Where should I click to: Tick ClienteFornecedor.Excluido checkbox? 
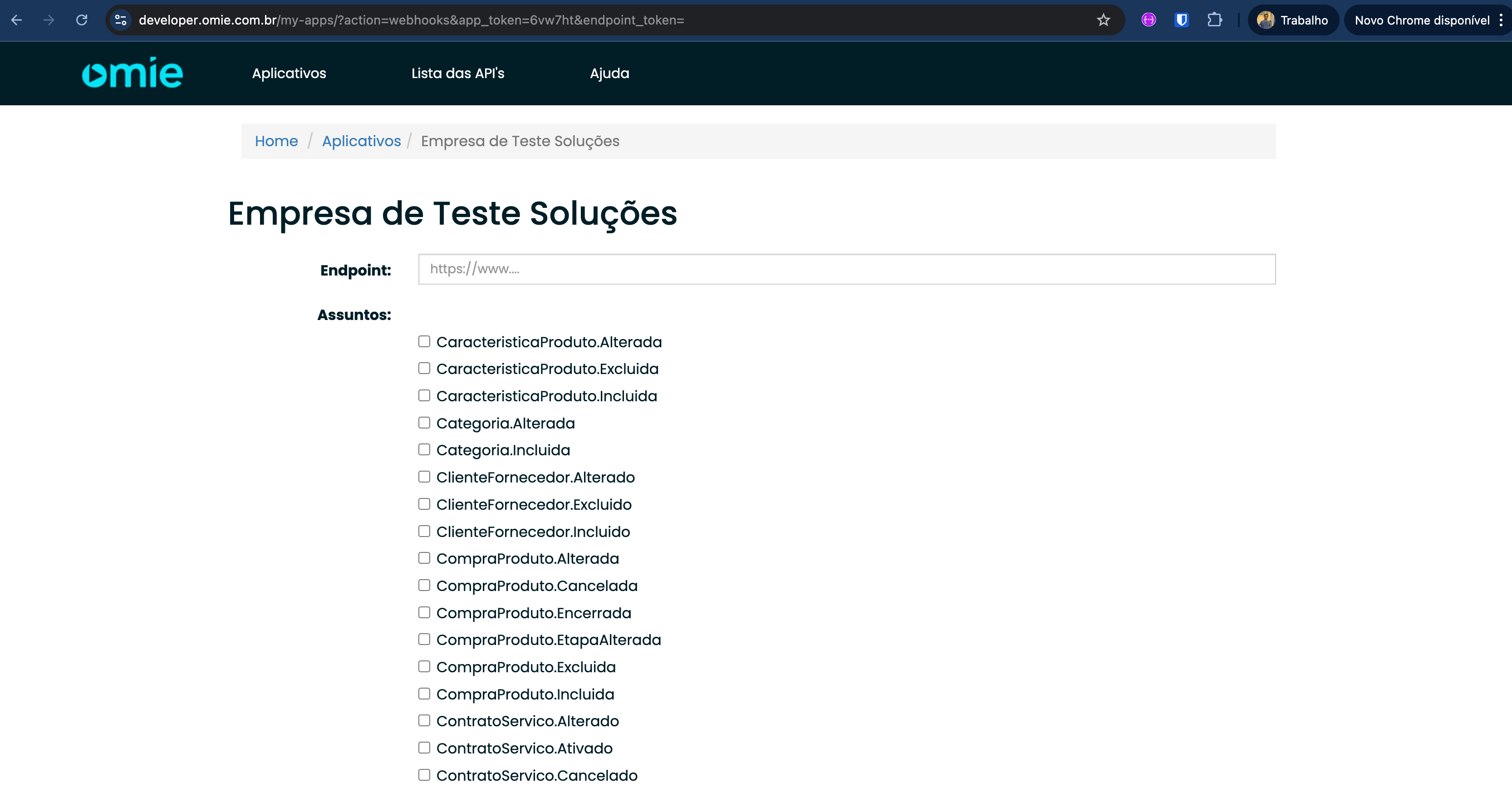tap(424, 504)
